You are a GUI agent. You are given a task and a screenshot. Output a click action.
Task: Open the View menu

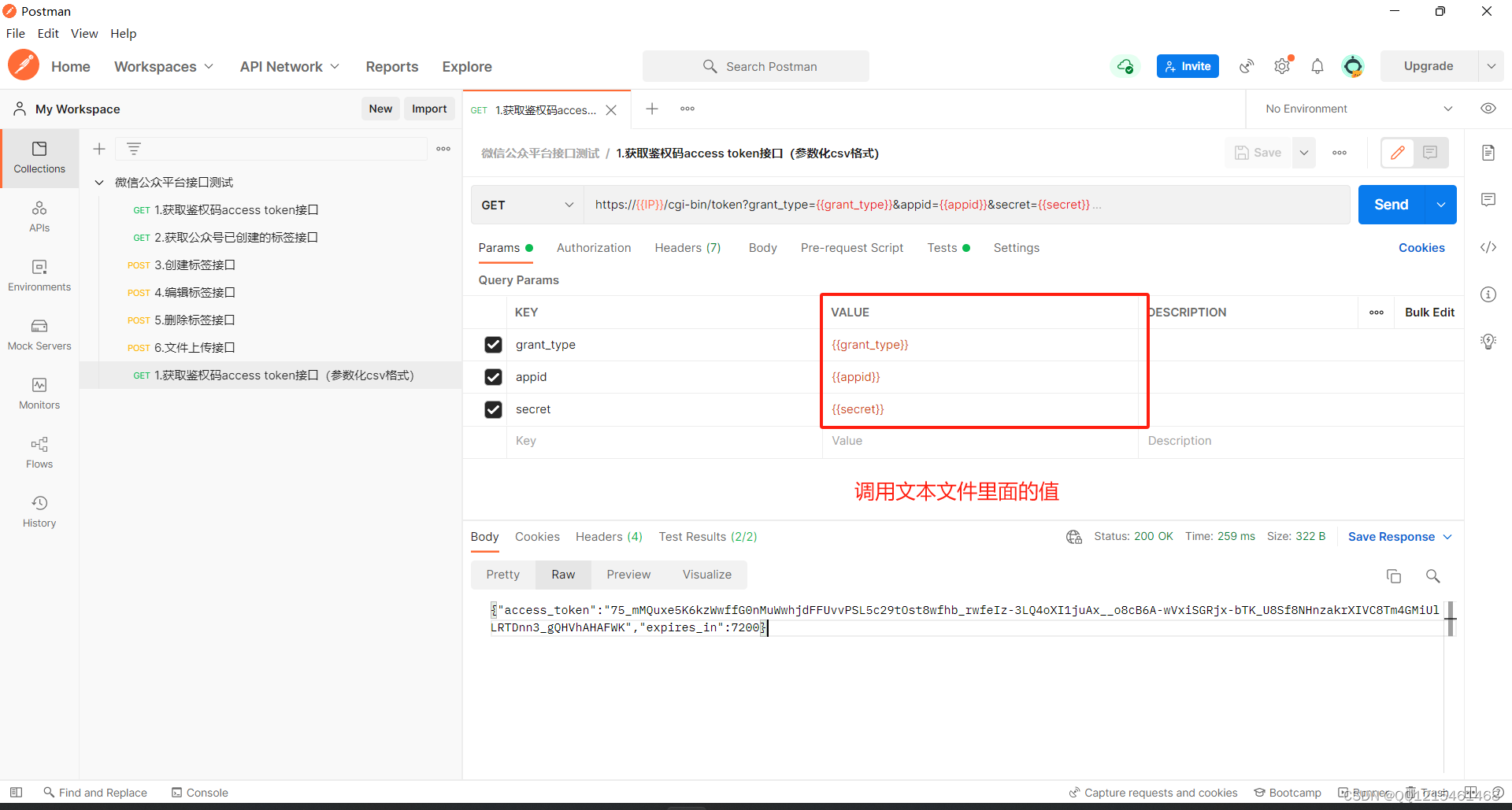[x=84, y=33]
